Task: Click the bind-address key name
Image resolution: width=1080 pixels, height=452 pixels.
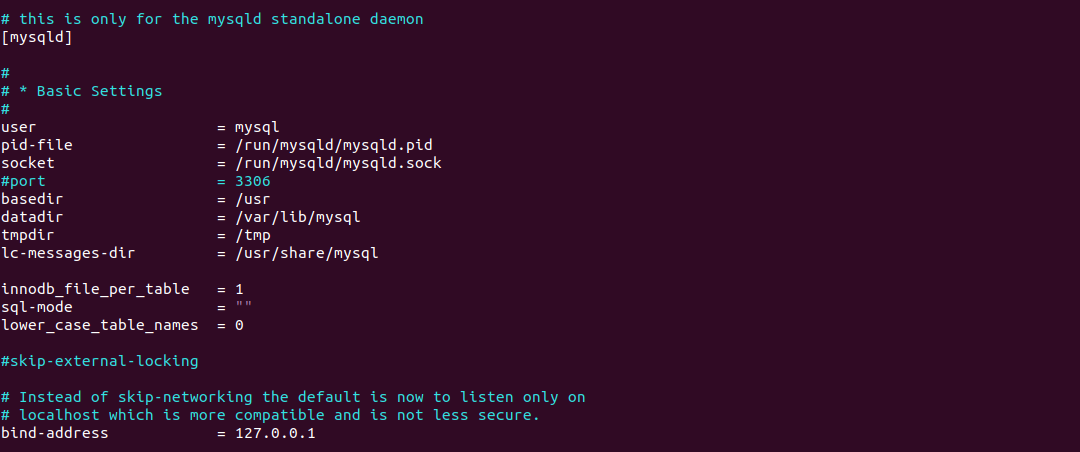Action: 55,433
